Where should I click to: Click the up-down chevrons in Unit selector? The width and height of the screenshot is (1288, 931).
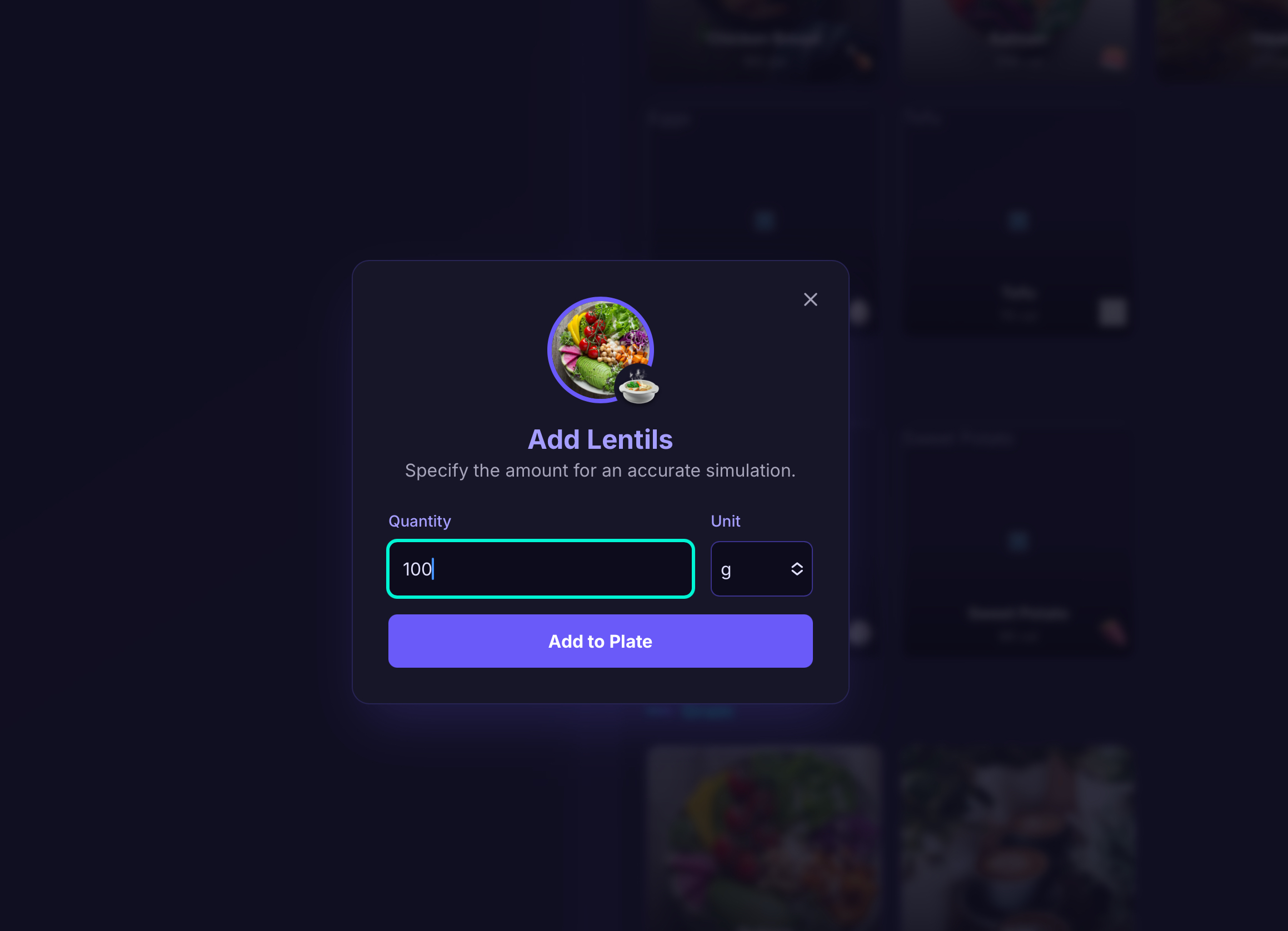pos(797,569)
